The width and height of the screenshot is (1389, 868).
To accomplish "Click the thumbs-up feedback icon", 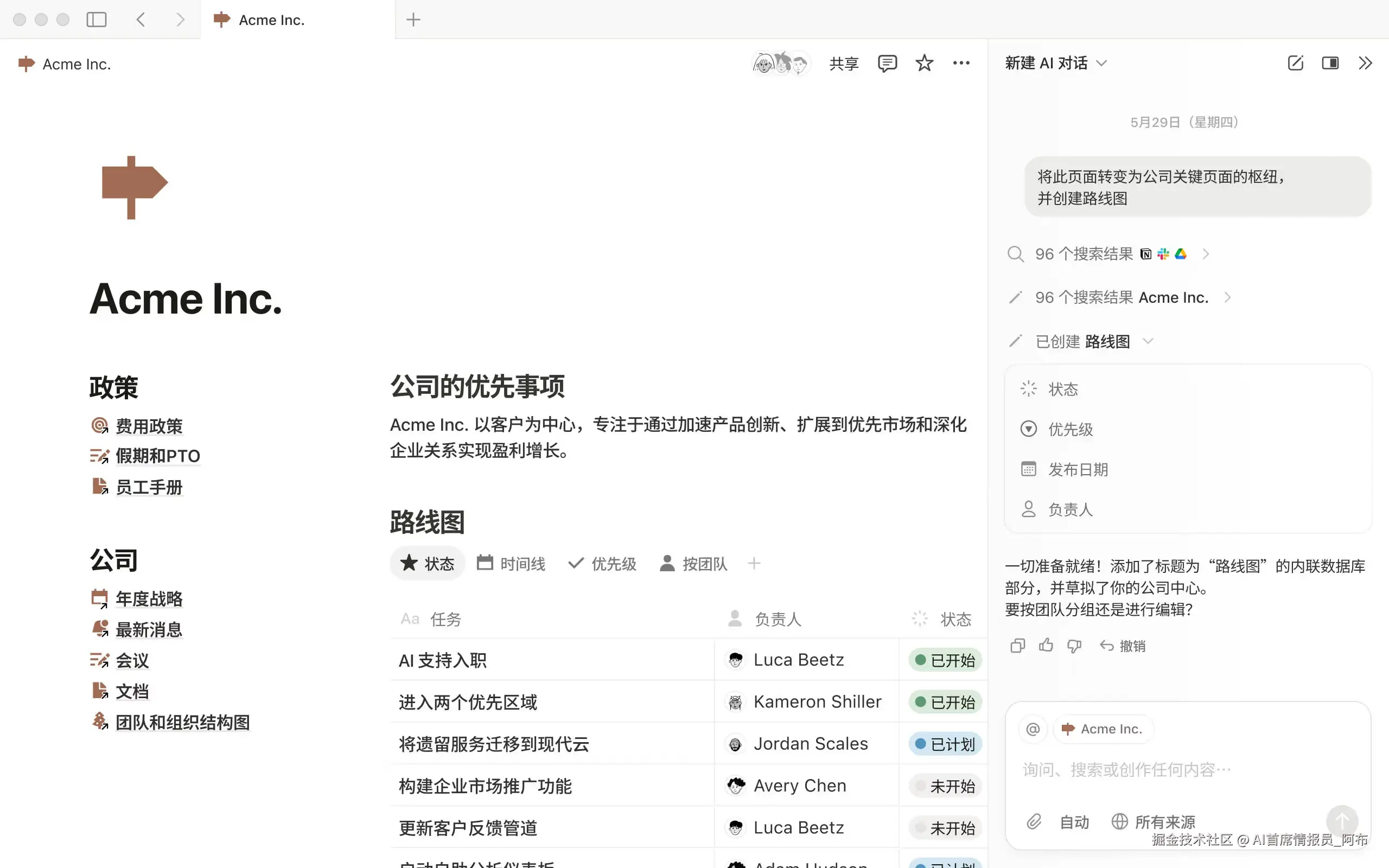I will click(x=1046, y=646).
